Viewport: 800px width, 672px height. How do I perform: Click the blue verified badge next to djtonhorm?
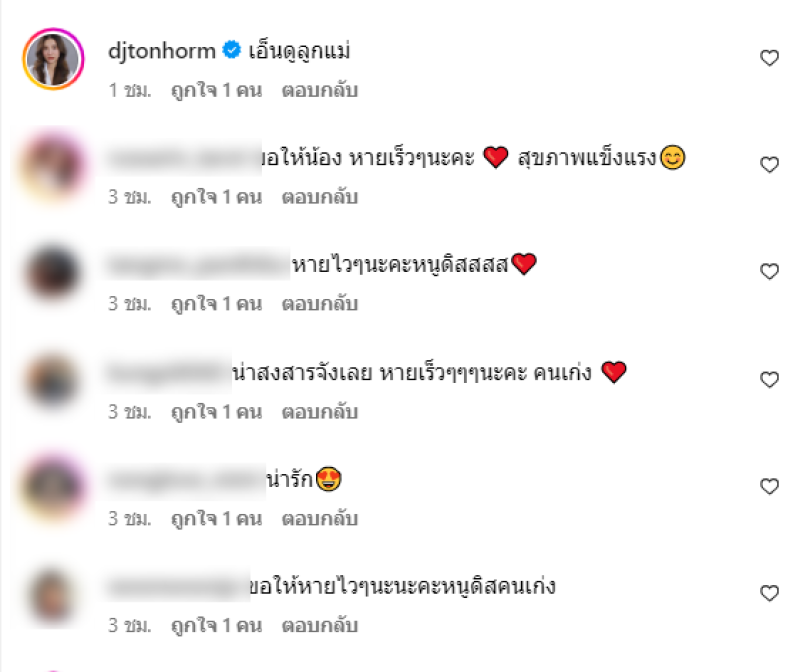pyautogui.click(x=232, y=50)
